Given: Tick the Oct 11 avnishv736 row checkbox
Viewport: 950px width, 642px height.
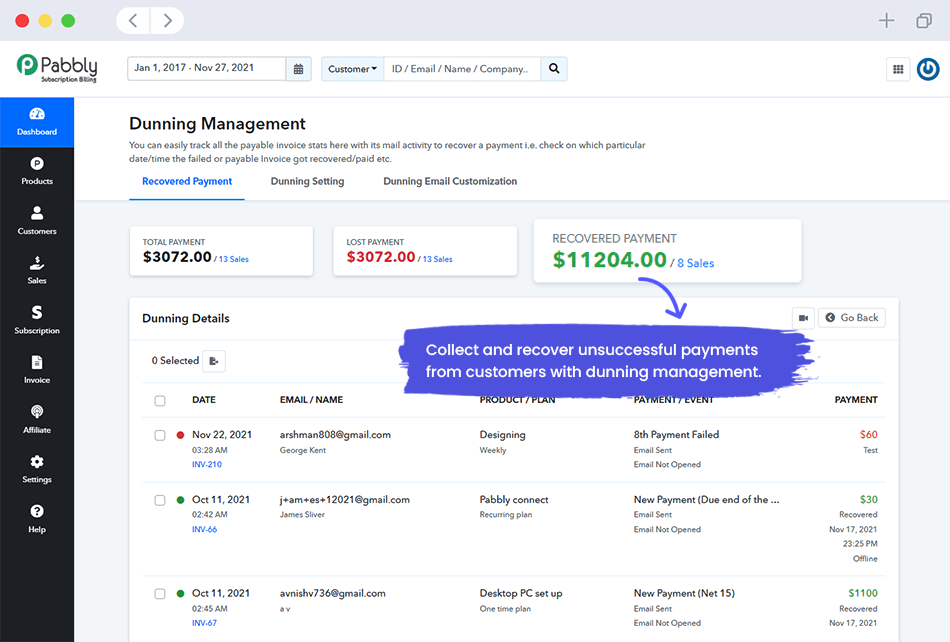Looking at the screenshot, I should tap(158, 593).
